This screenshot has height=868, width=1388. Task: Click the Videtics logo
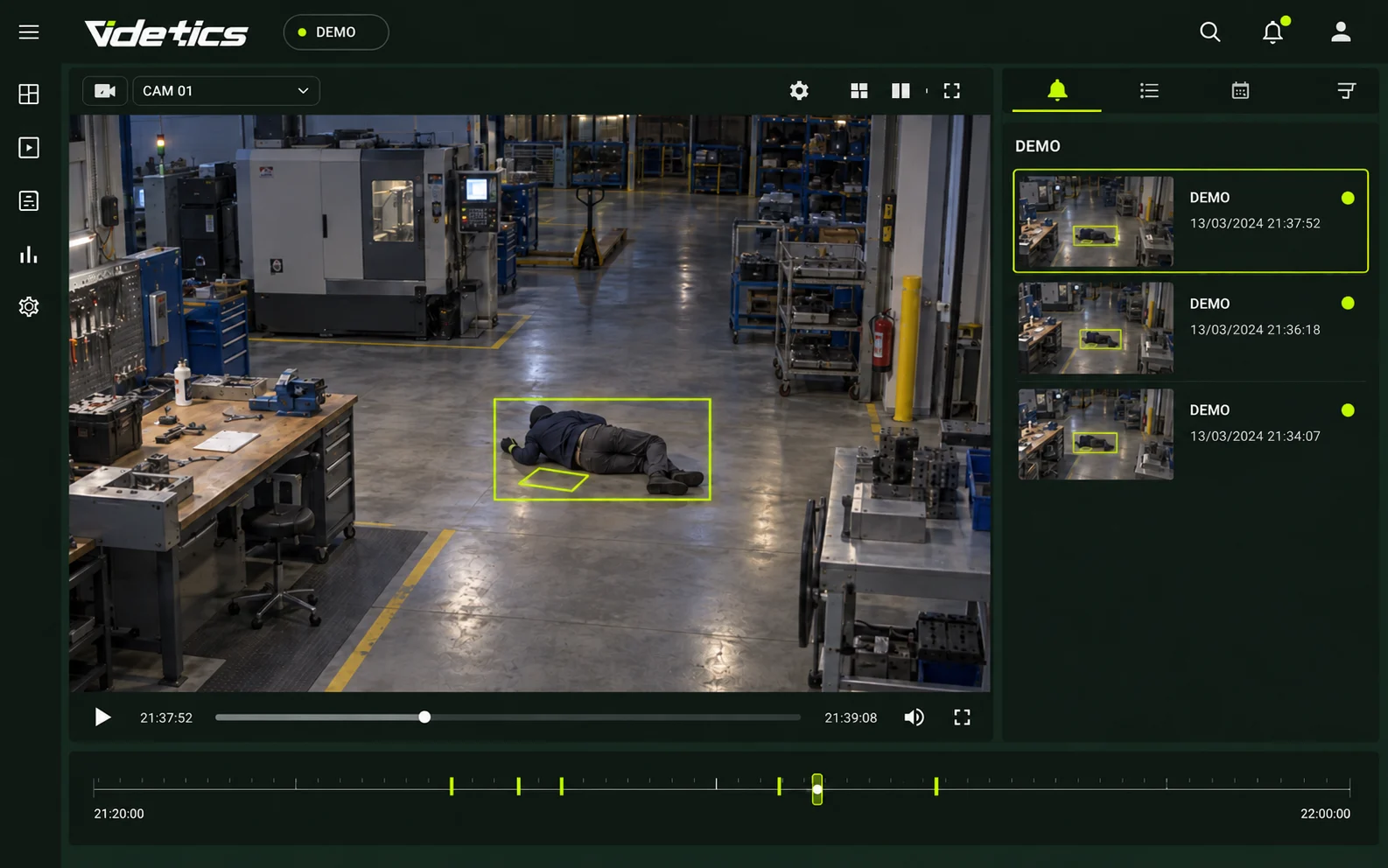(x=166, y=33)
